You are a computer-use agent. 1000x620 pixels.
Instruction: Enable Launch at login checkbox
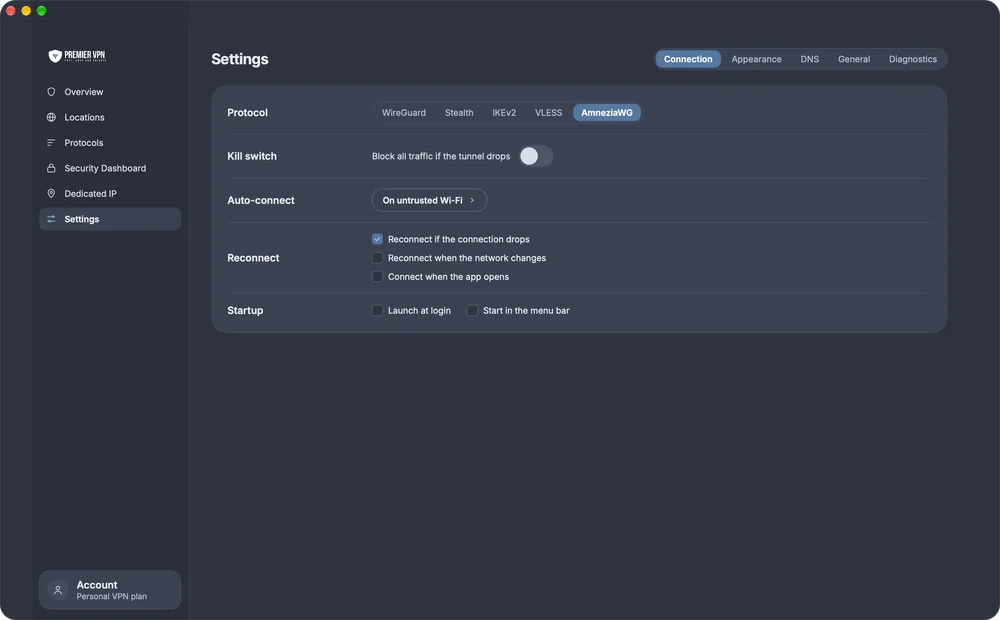(x=378, y=311)
